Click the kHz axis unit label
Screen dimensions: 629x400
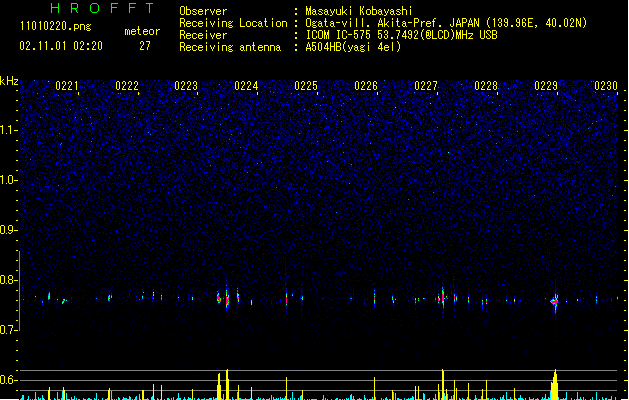9,81
